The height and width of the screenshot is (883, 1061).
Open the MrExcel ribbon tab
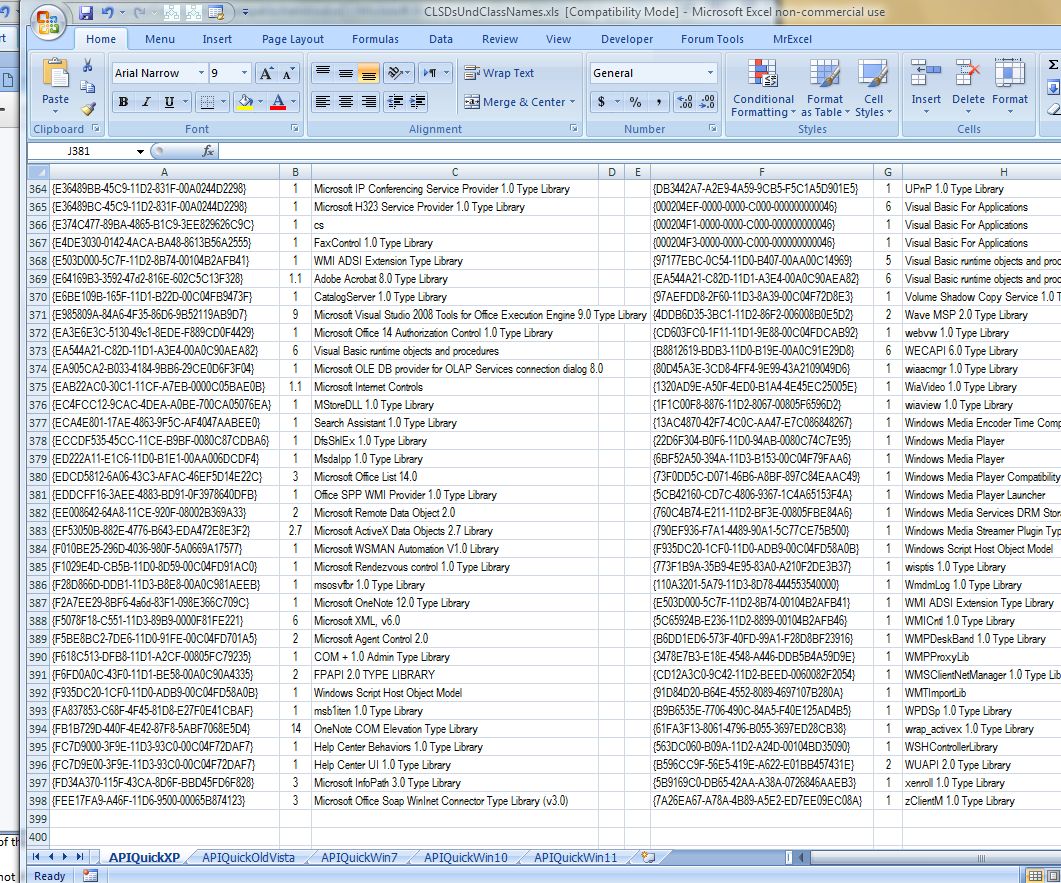click(x=792, y=39)
